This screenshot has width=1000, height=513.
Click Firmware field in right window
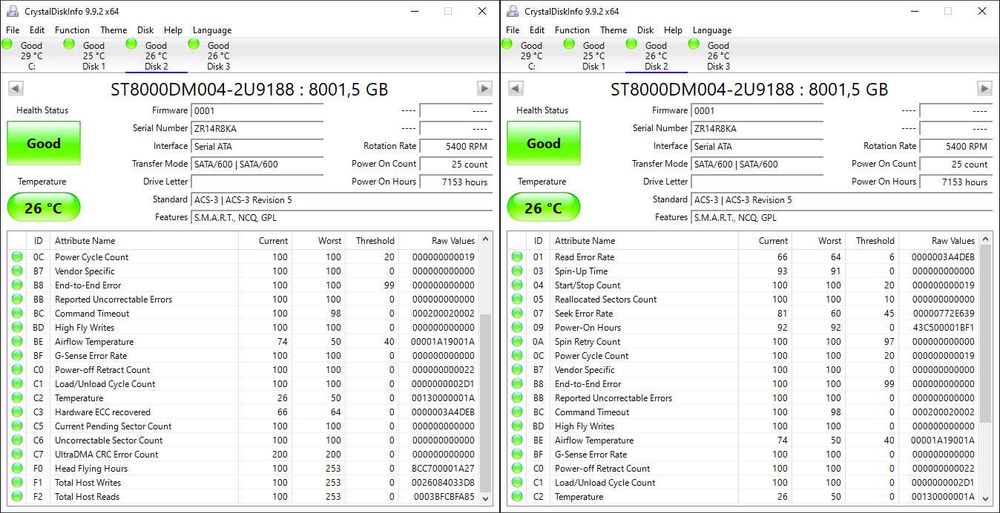[x=757, y=110]
